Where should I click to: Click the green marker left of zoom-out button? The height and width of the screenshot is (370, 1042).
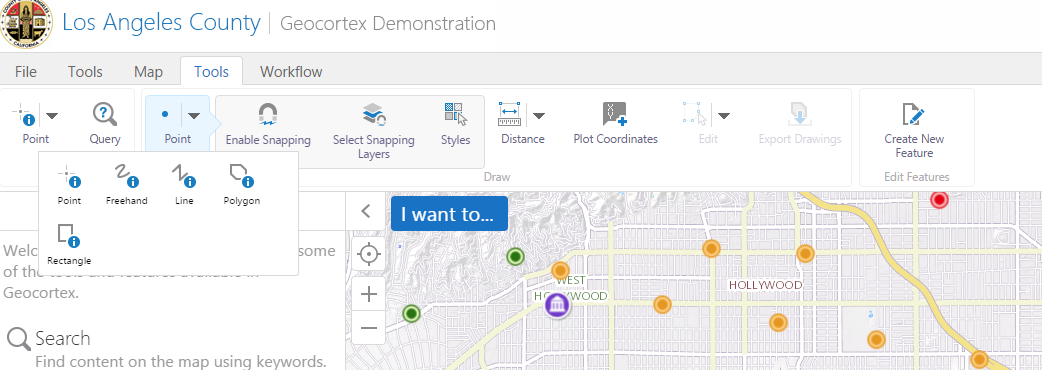click(x=412, y=314)
